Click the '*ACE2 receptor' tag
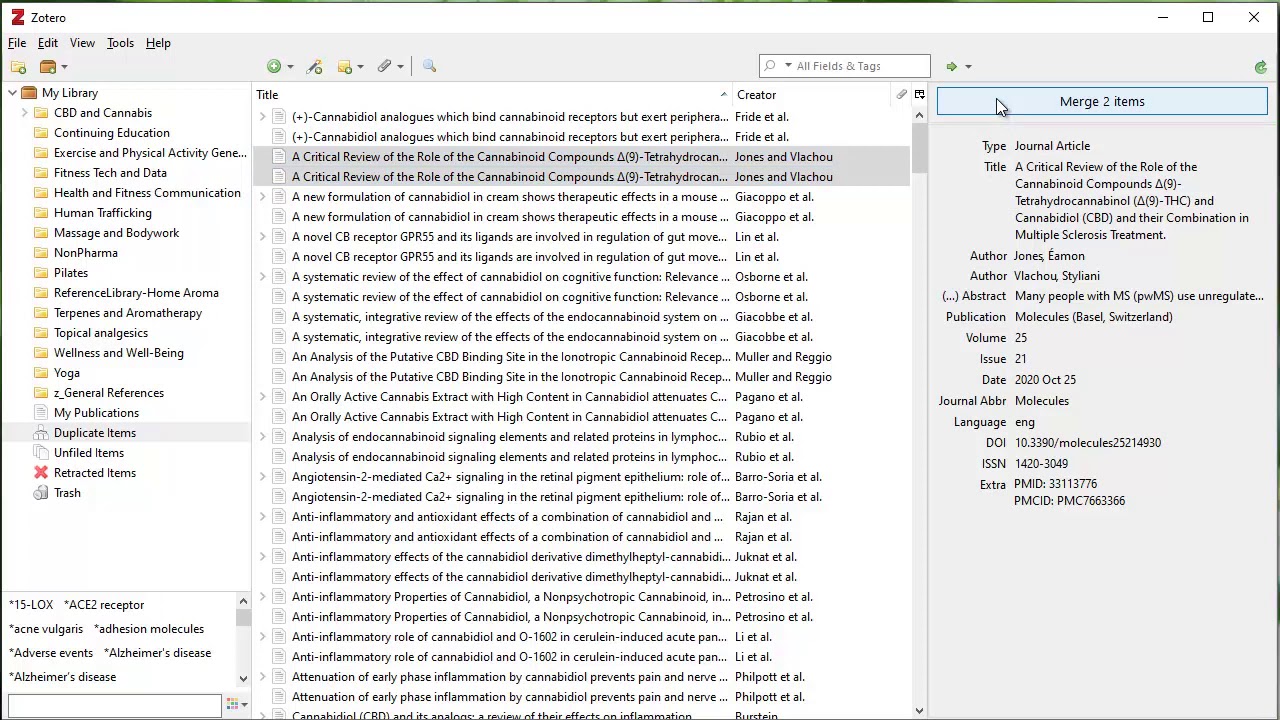The width and height of the screenshot is (1280, 720). point(104,605)
